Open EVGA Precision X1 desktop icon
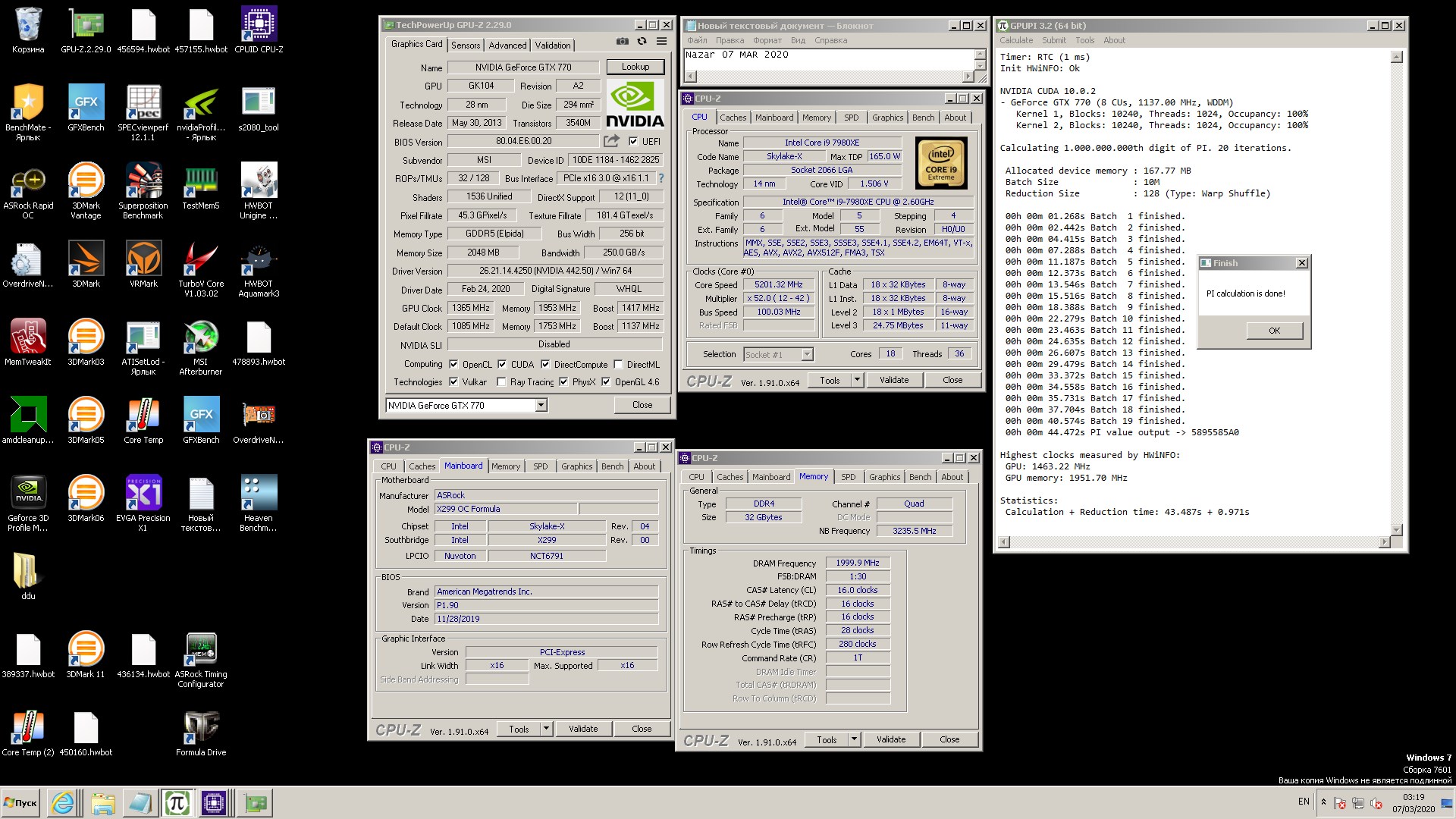 (143, 504)
